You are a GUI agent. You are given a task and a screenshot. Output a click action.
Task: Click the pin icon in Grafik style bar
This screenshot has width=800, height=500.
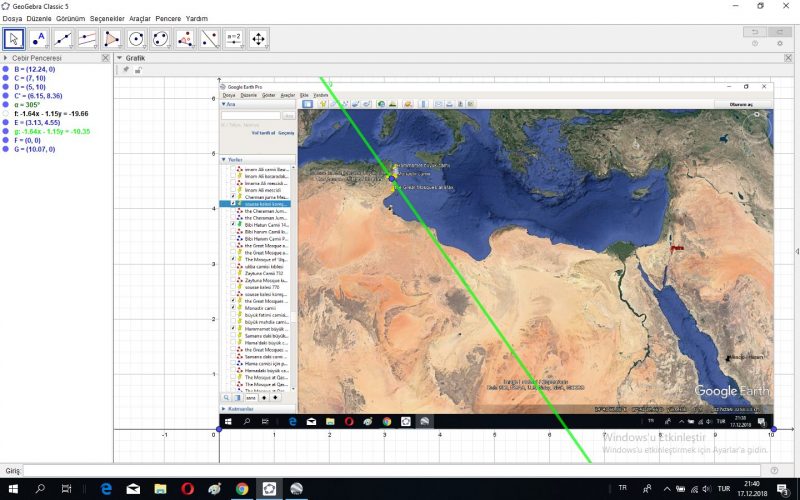point(126,70)
